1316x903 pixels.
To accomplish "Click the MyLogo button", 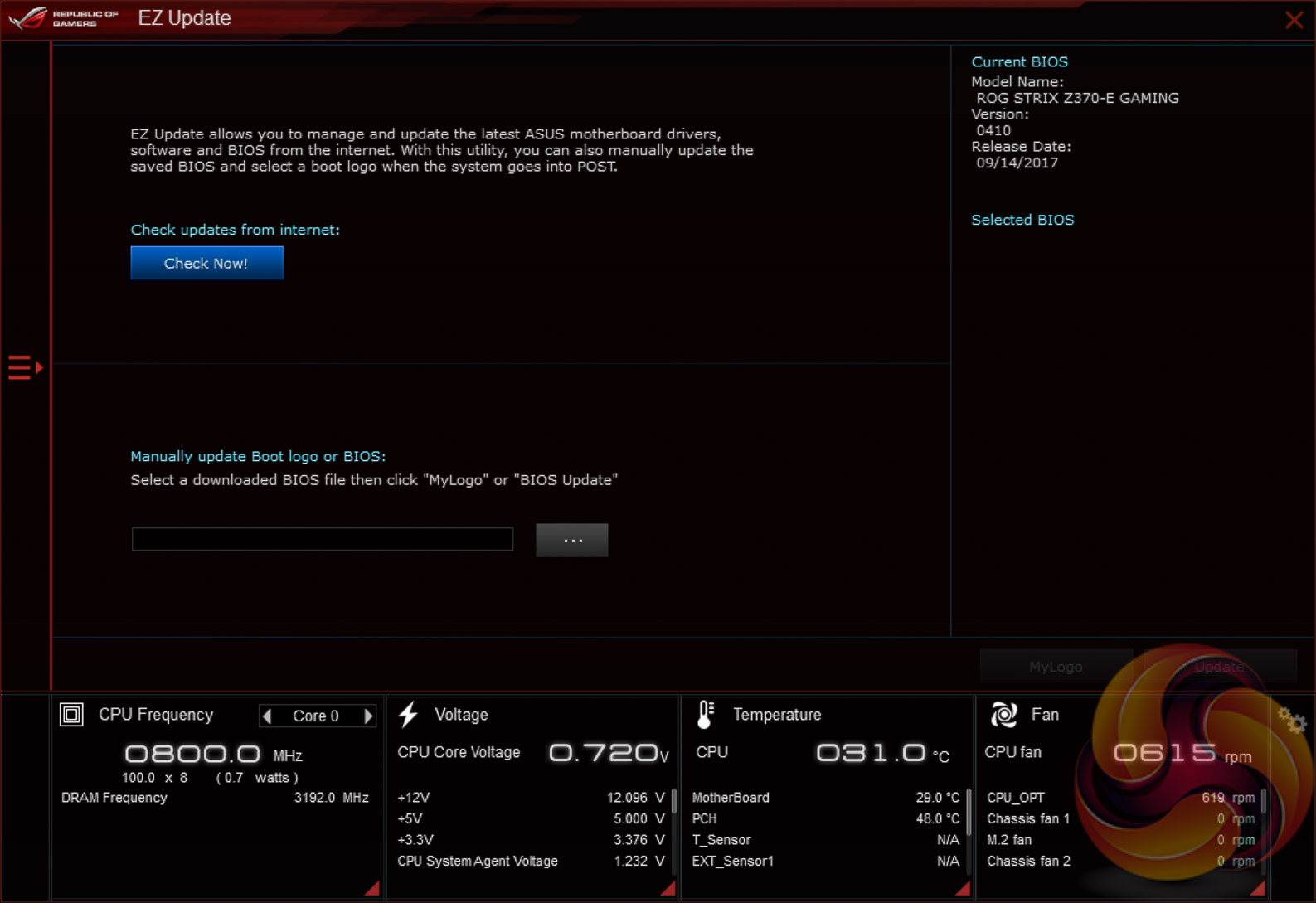I will (x=1056, y=667).
